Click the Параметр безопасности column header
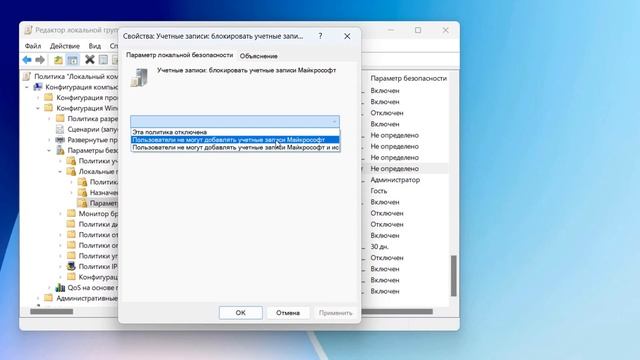Image resolution: width=640 pixels, height=360 pixels. tap(408, 78)
